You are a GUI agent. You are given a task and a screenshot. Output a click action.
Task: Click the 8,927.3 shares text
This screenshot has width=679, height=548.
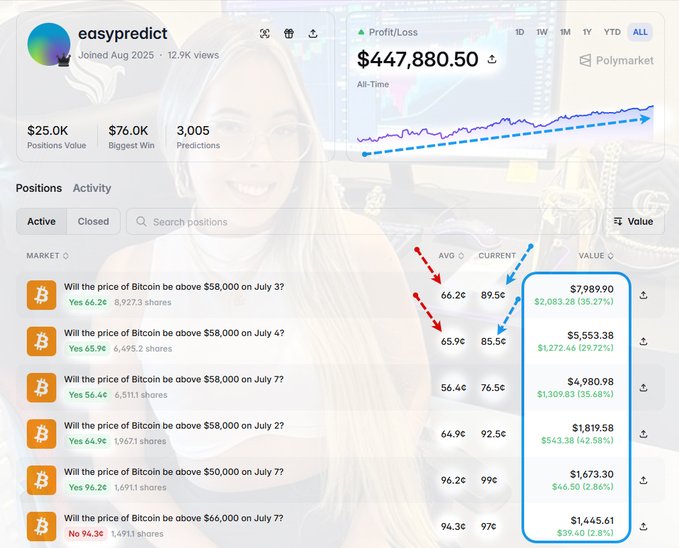tap(143, 302)
